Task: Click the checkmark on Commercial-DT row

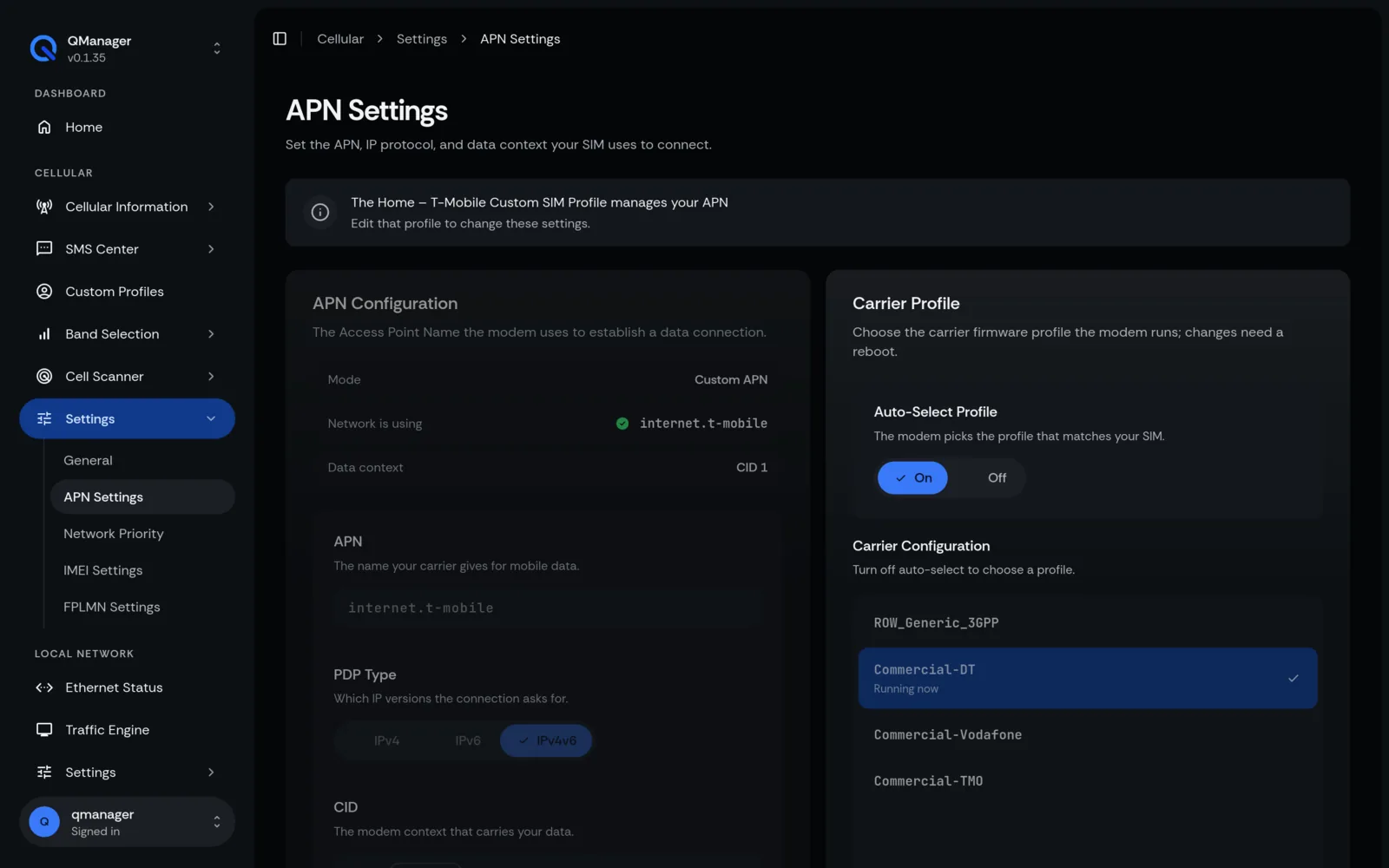Action: [1294, 679]
